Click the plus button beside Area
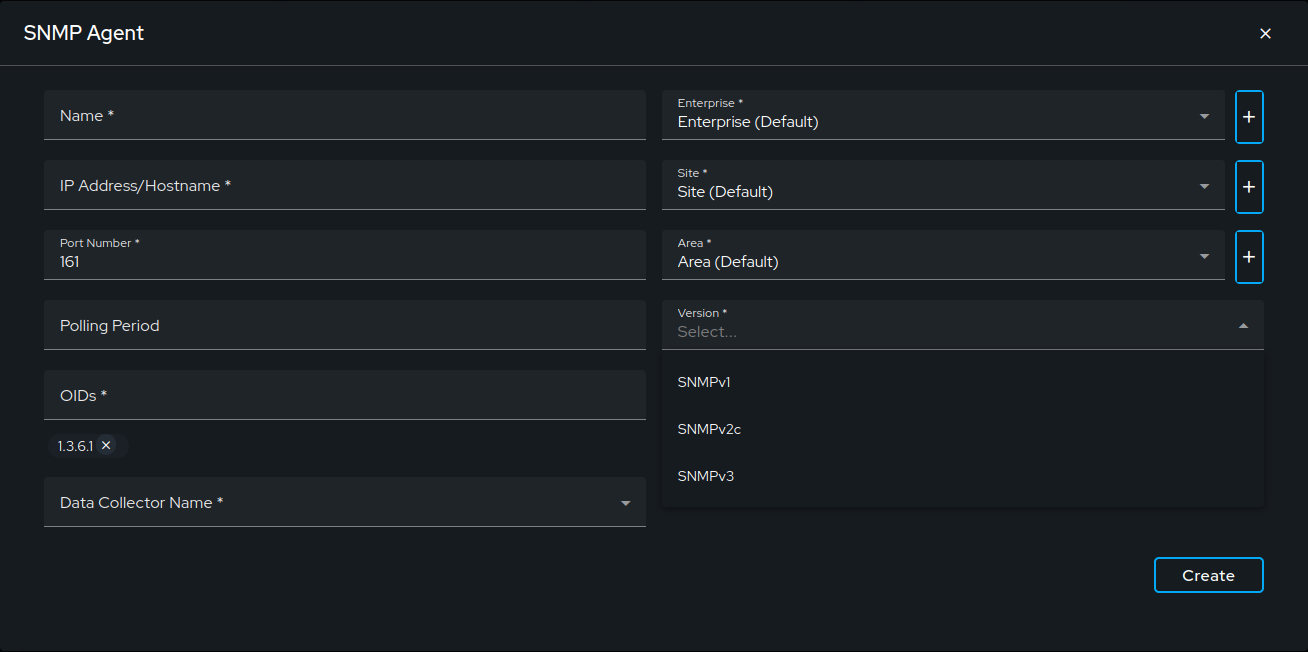 coord(1249,257)
